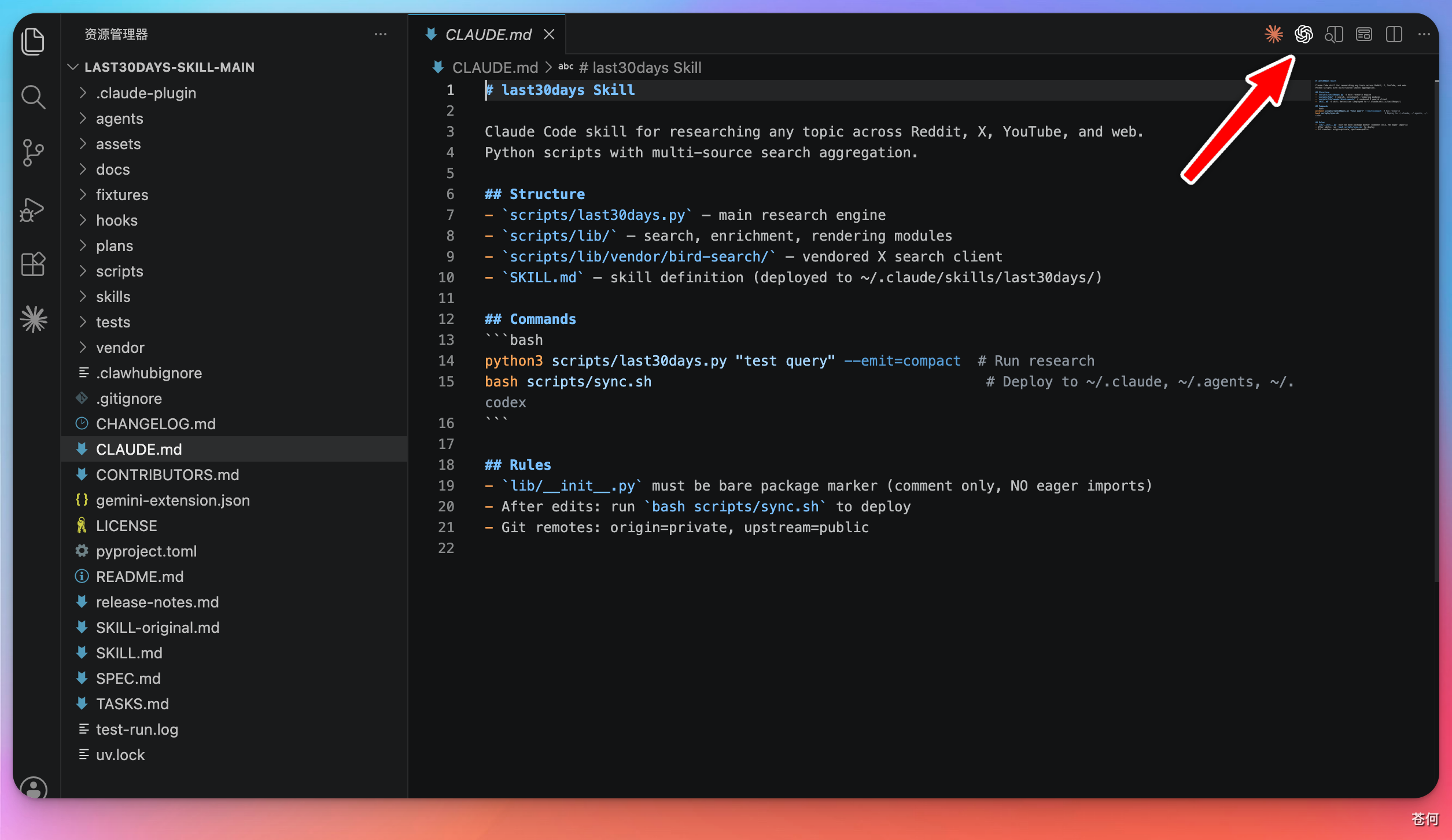1452x840 pixels.
Task: Place cursor on the '## Structure' heading
Action: pos(535,194)
